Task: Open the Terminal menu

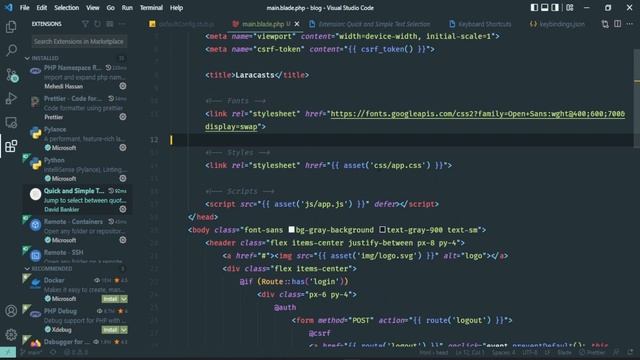Action: 151,7
